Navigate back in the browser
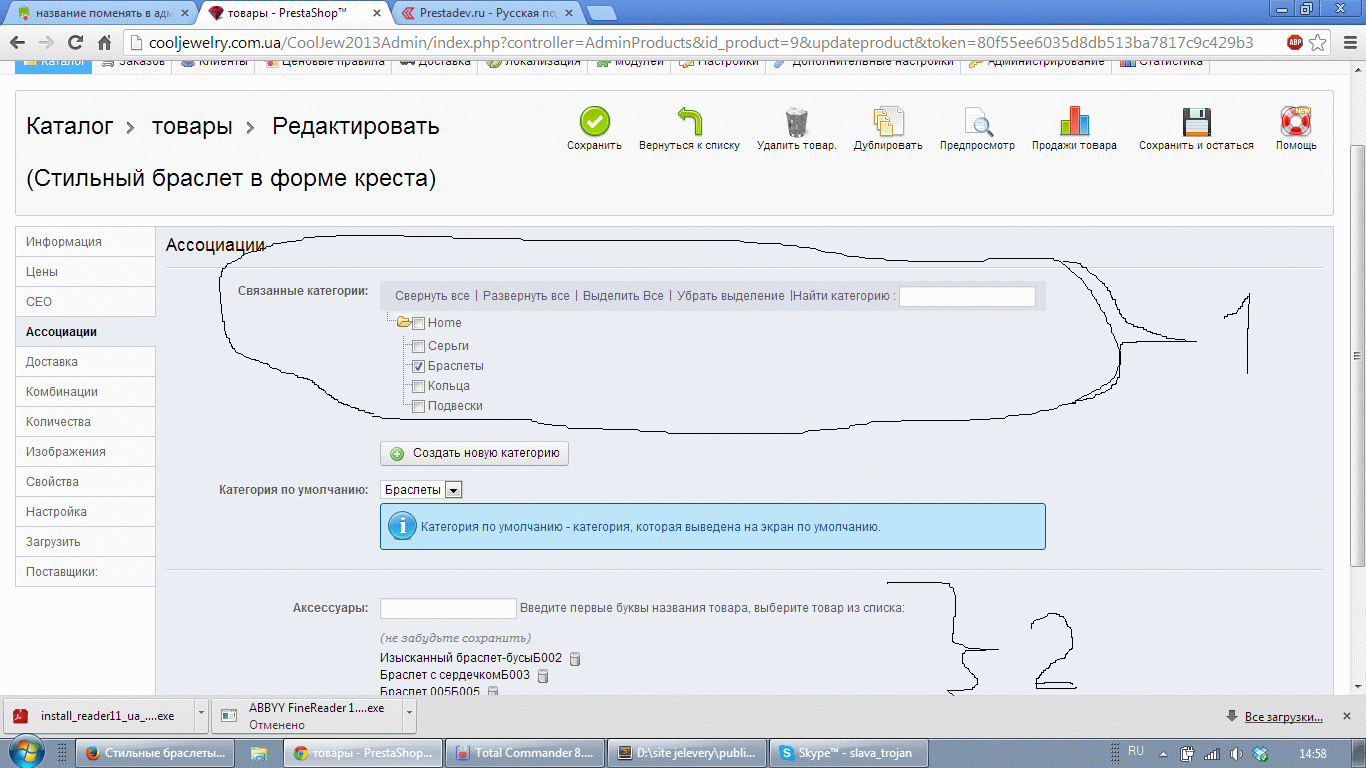 coord(17,43)
